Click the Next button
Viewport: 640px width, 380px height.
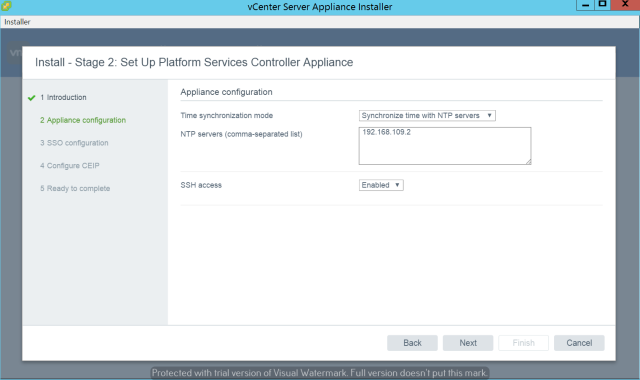(x=468, y=343)
